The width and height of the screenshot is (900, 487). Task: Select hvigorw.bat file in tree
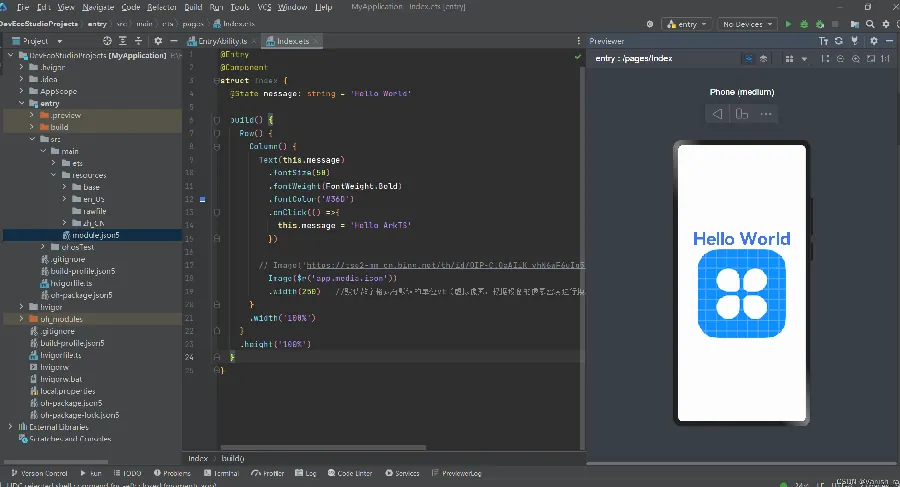click(61, 379)
